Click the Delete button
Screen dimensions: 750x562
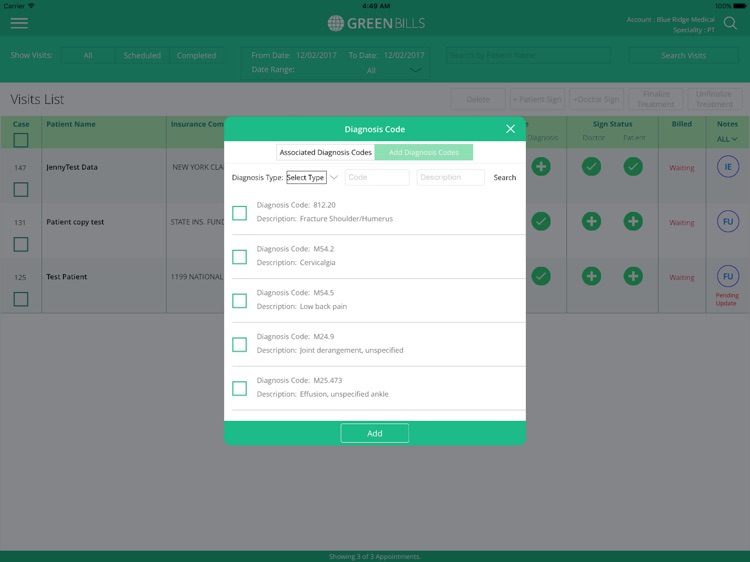(478, 99)
